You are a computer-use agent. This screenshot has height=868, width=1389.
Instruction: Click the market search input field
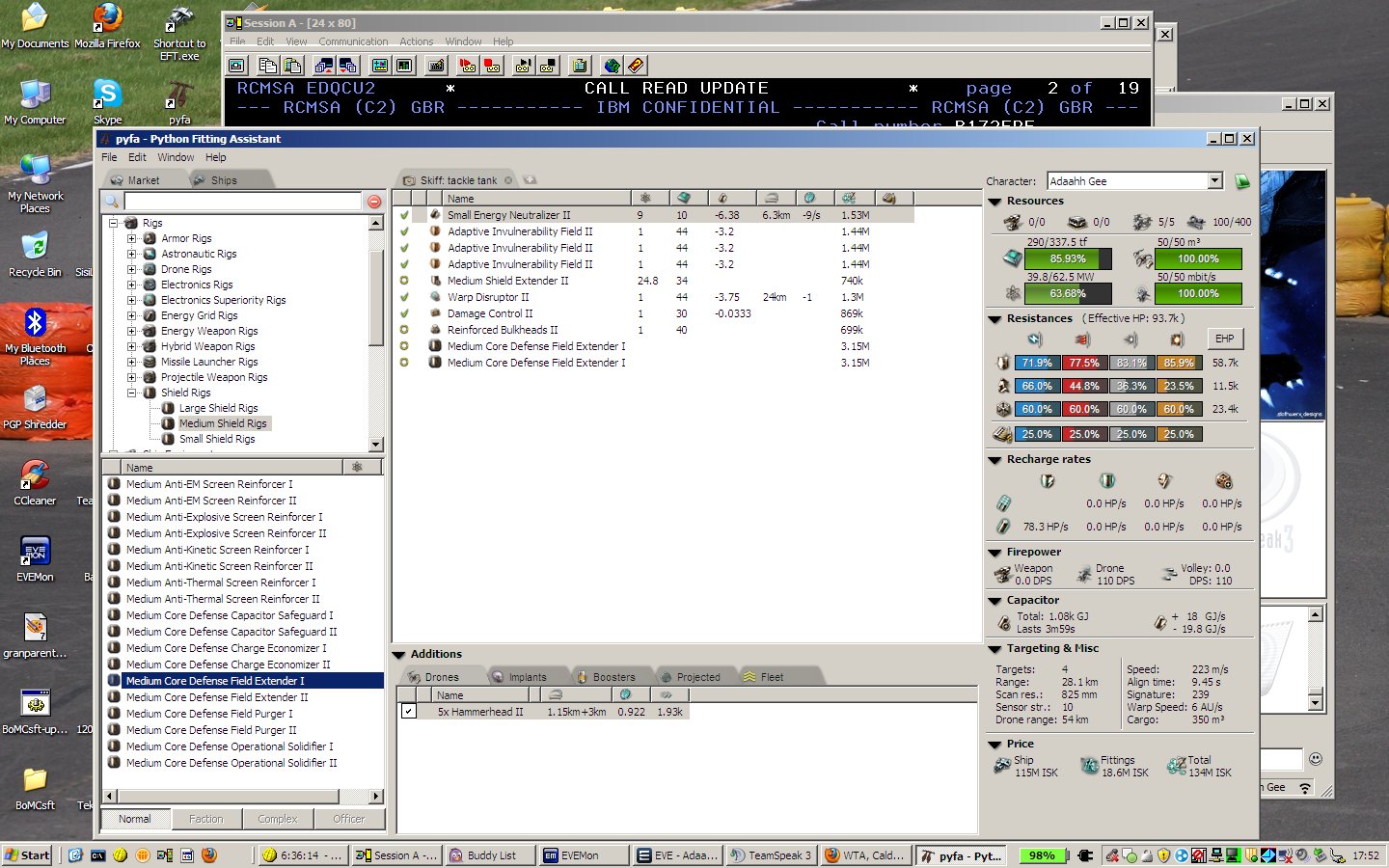tap(243, 202)
